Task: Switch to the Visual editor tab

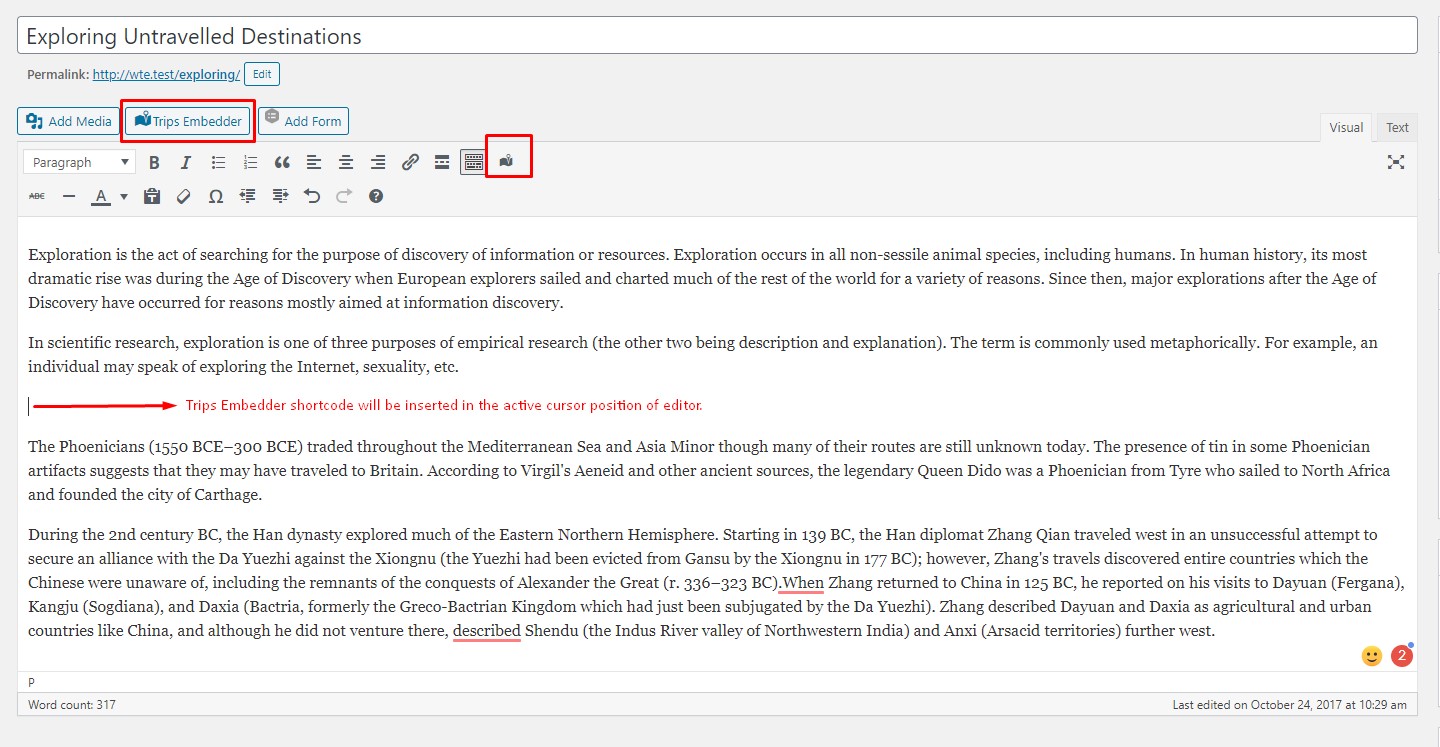Action: point(1346,127)
